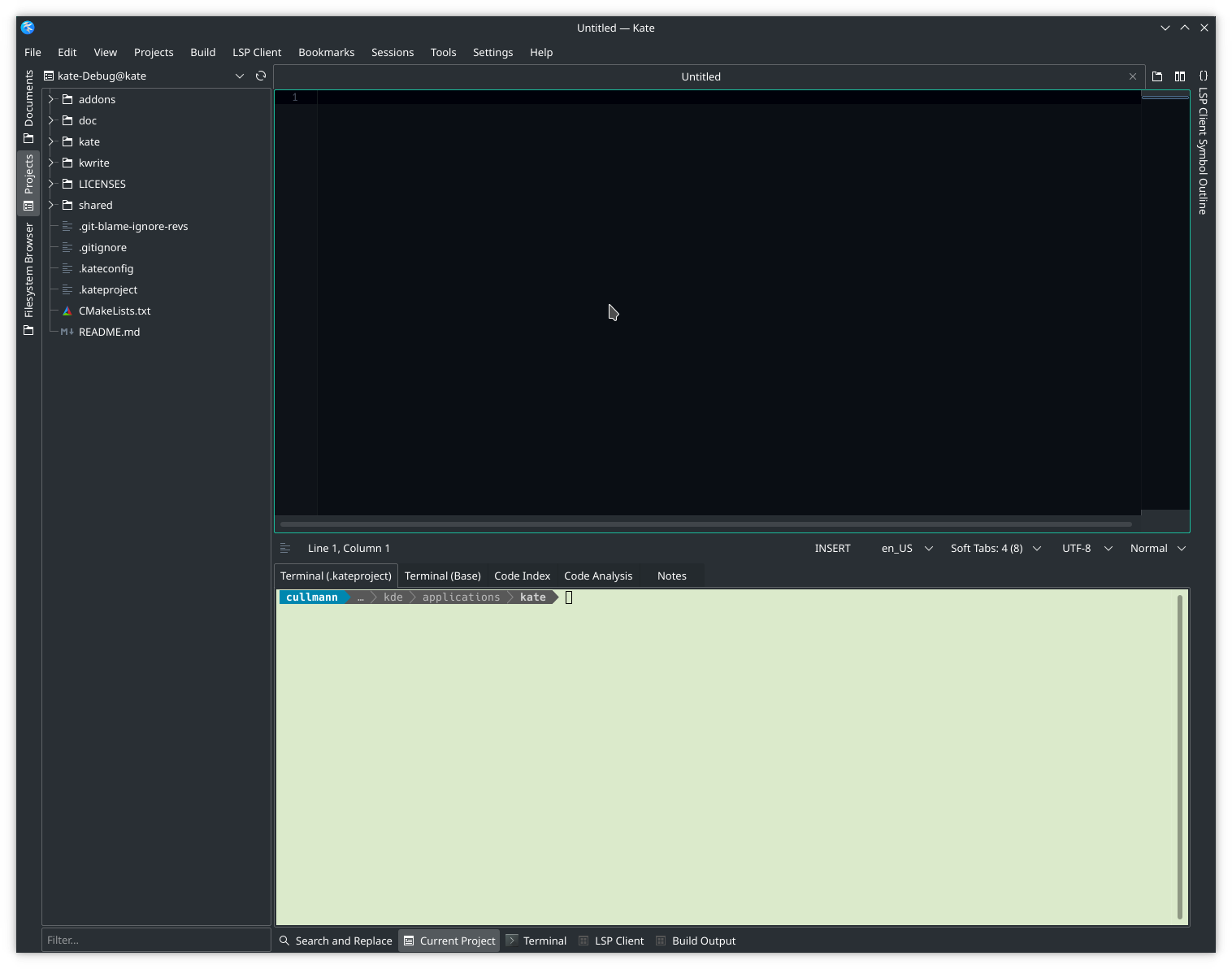This screenshot has width=1232, height=969.
Task: Reload the project with the refresh icon
Action: coord(261,76)
